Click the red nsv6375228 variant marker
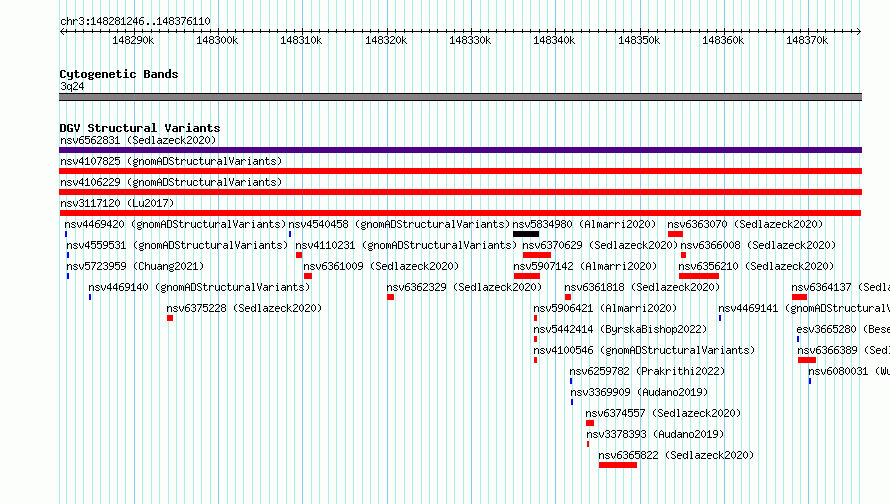Image resolution: width=890 pixels, height=504 pixels. (x=170, y=318)
